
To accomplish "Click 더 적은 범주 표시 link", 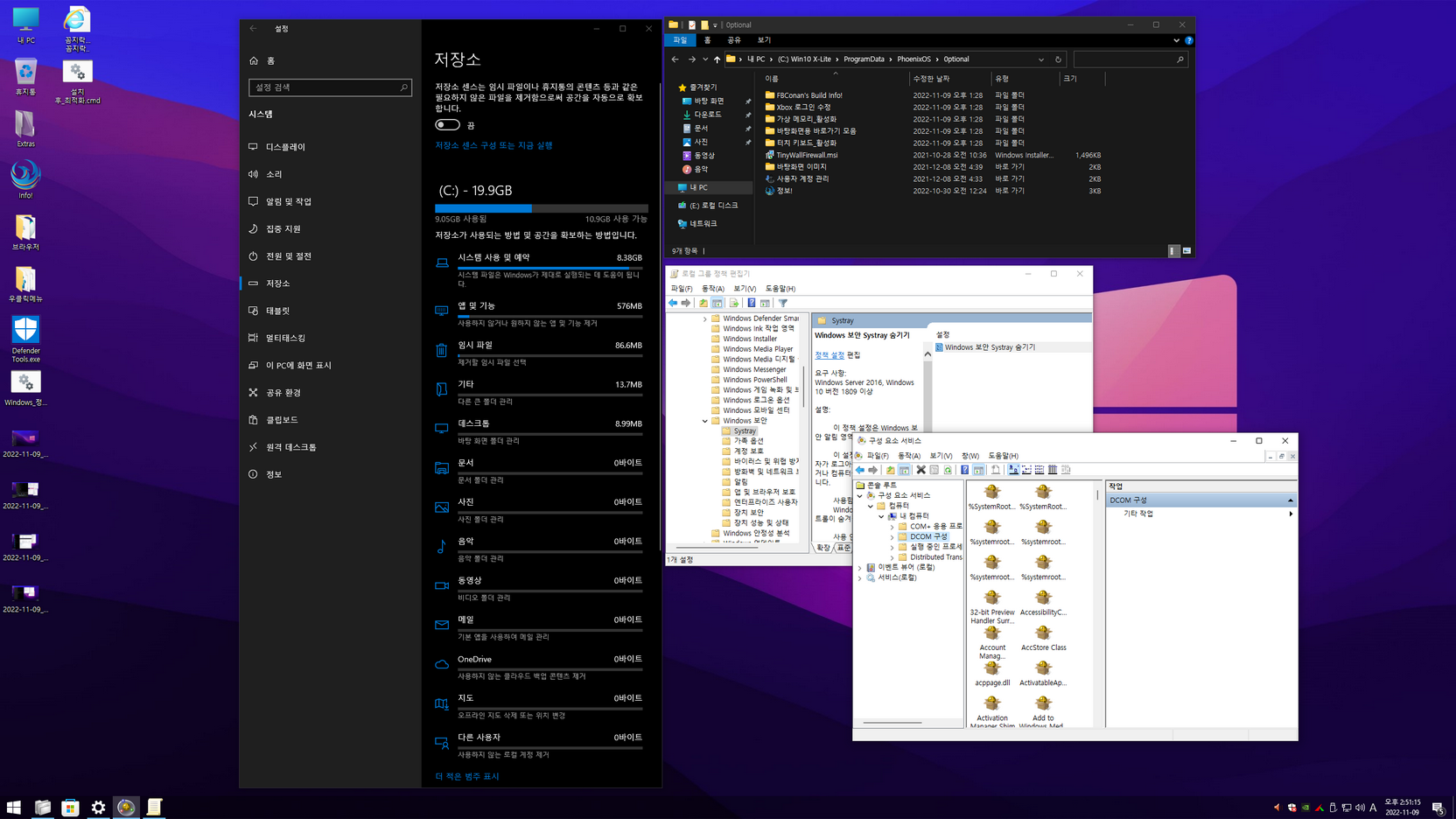I will [467, 776].
